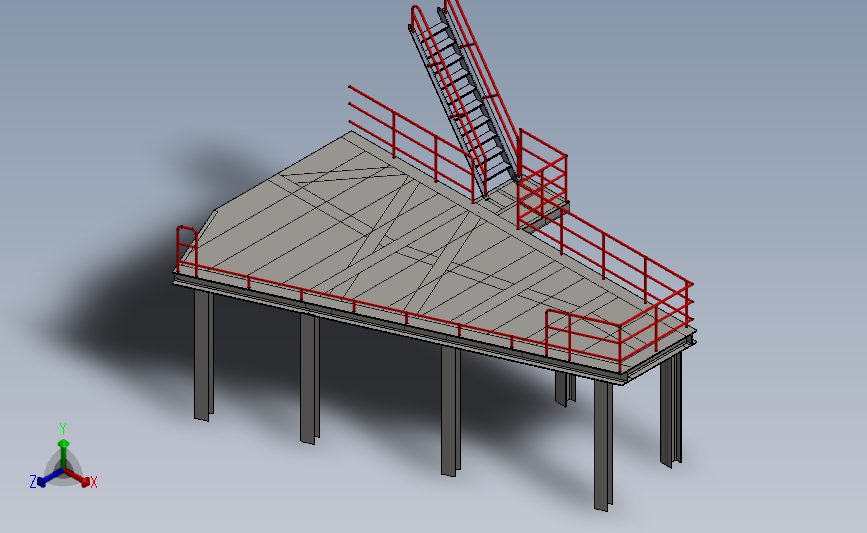Click the green Y axis of orientation triad

click(x=64, y=454)
